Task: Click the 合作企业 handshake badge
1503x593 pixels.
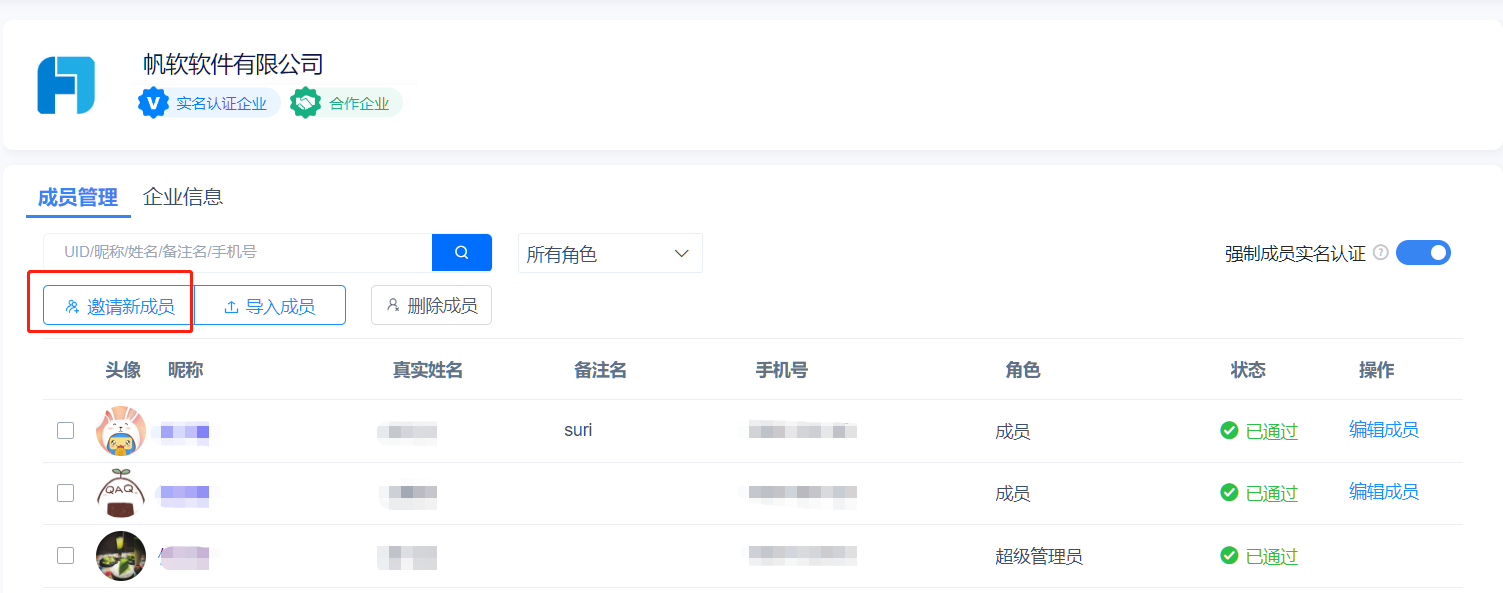Action: 346,103
